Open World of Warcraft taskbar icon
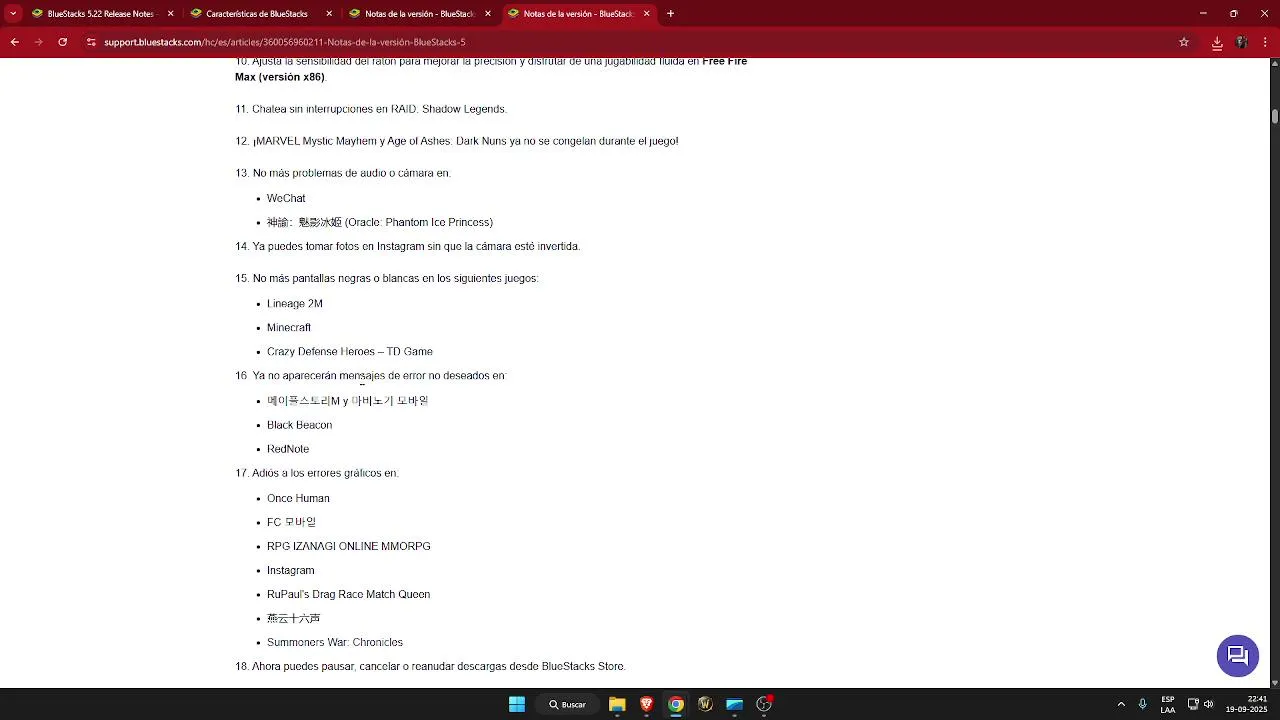The width and height of the screenshot is (1280, 720). click(705, 704)
